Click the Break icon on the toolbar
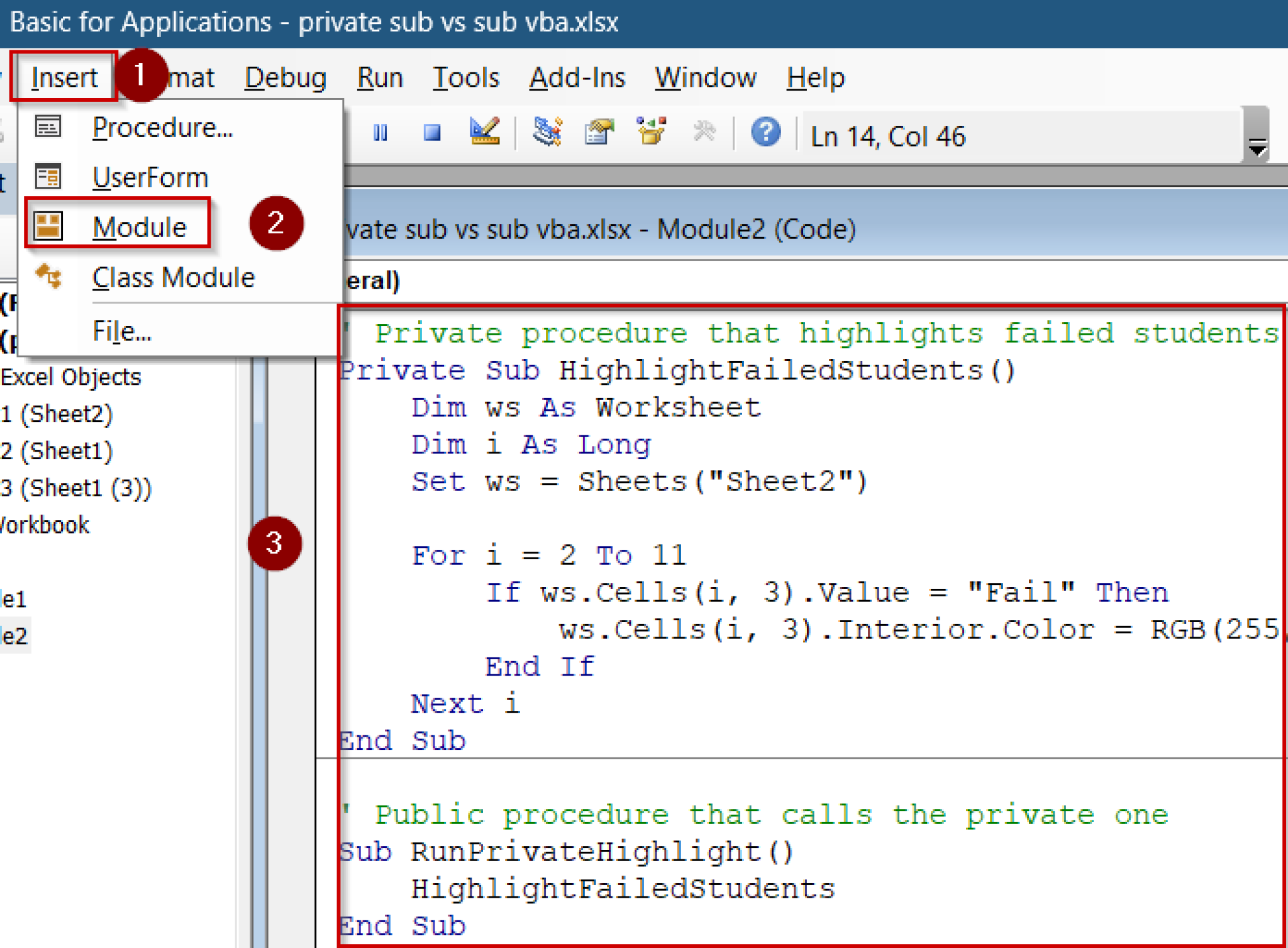The image size is (1288, 948). [x=381, y=132]
